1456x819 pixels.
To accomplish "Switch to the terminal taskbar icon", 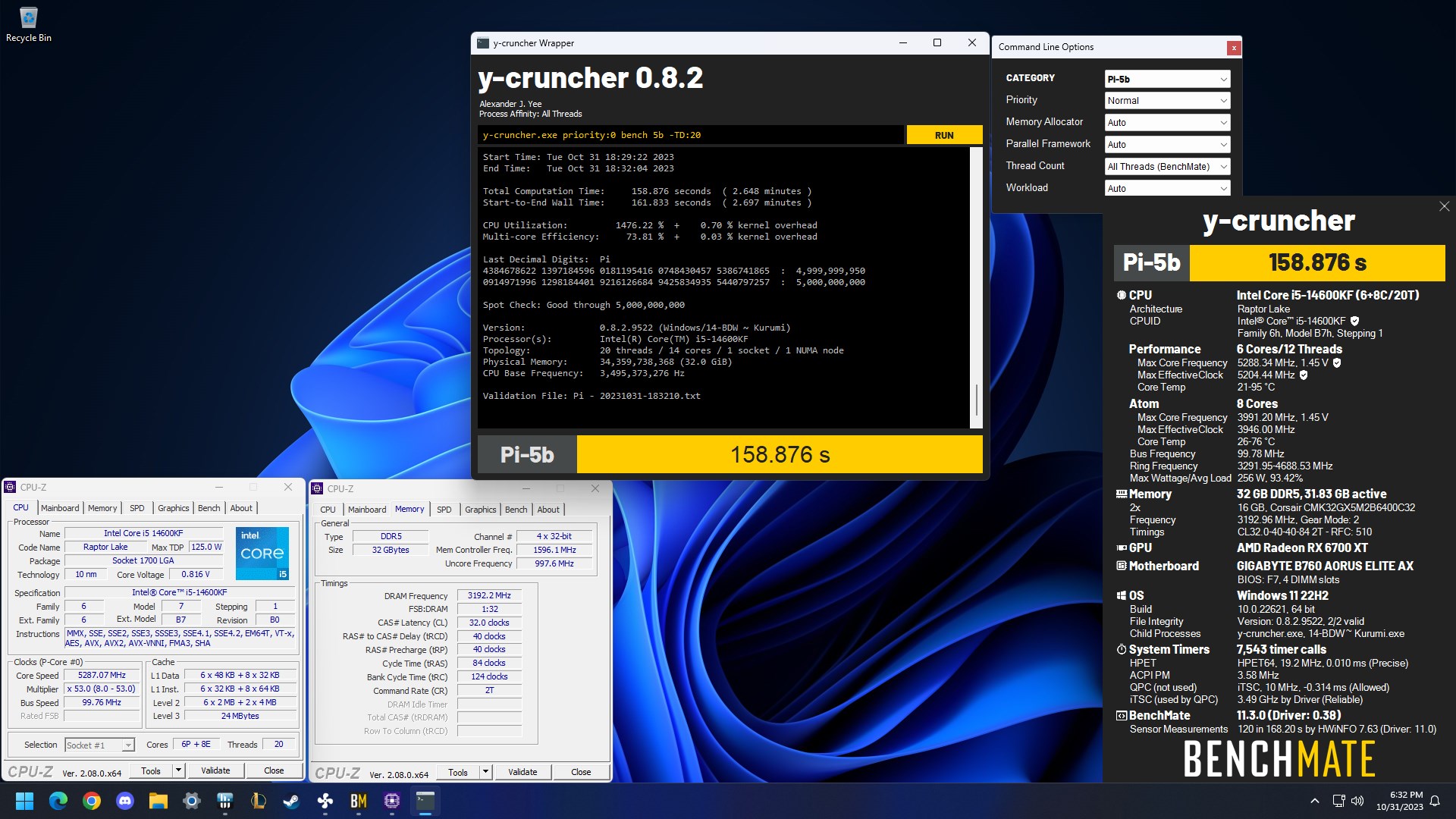I will click(x=425, y=801).
